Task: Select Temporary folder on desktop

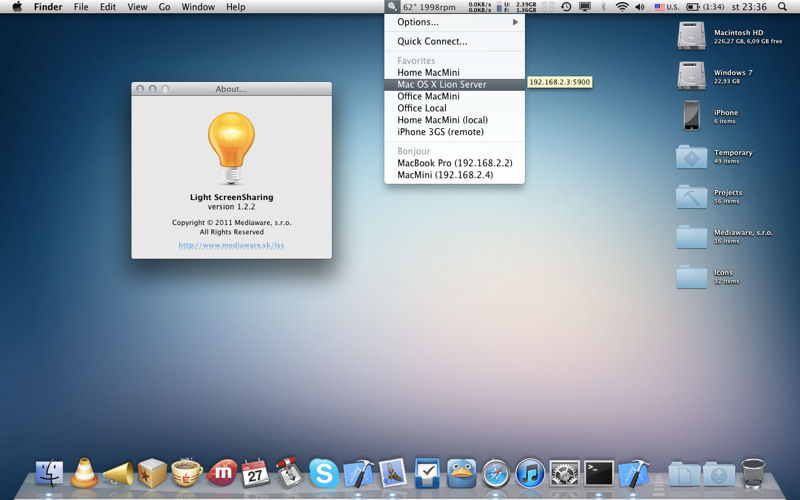Action: pos(691,156)
